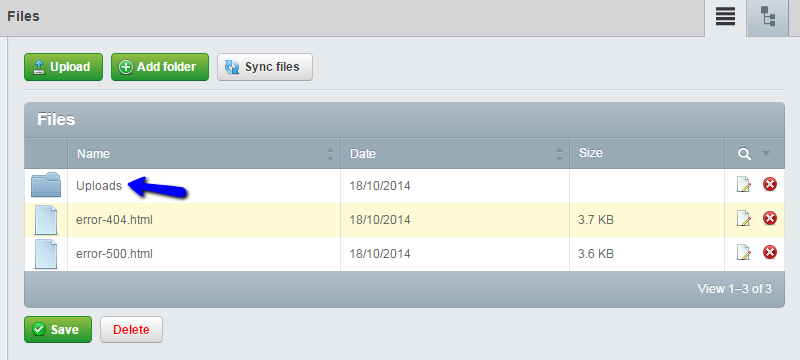
Task: Switch to tree view icon
Action: pyautogui.click(x=768, y=17)
